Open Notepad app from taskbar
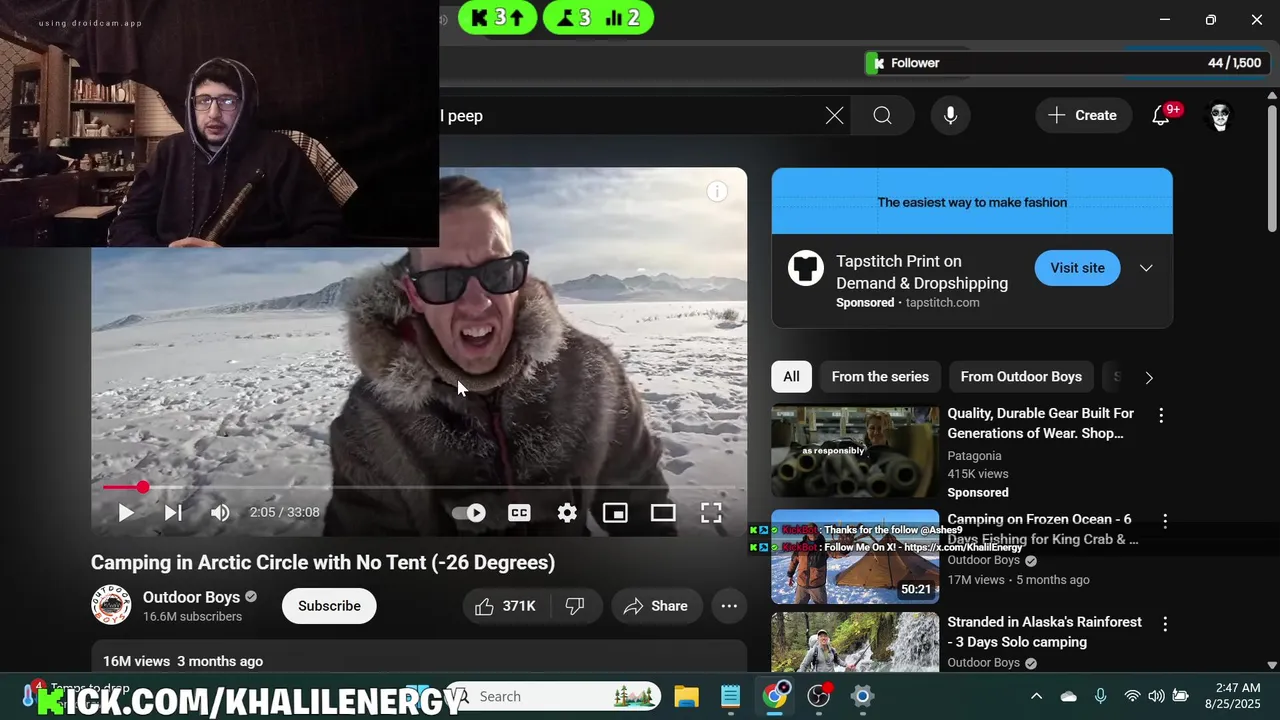Image resolution: width=1280 pixels, height=720 pixels. [x=730, y=696]
